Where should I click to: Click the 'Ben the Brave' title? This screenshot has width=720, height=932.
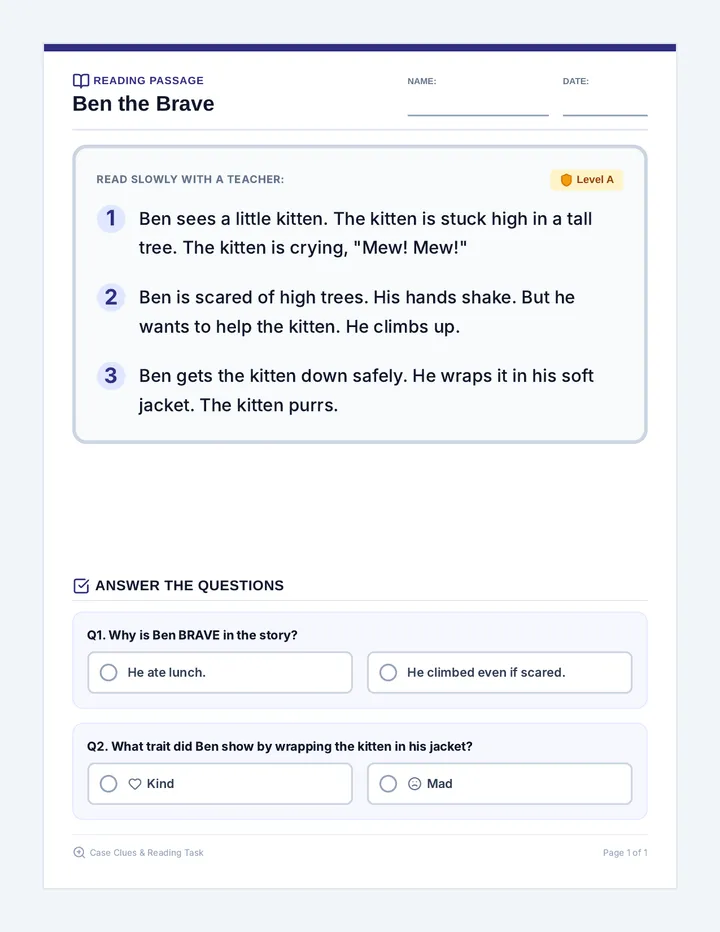(143, 103)
